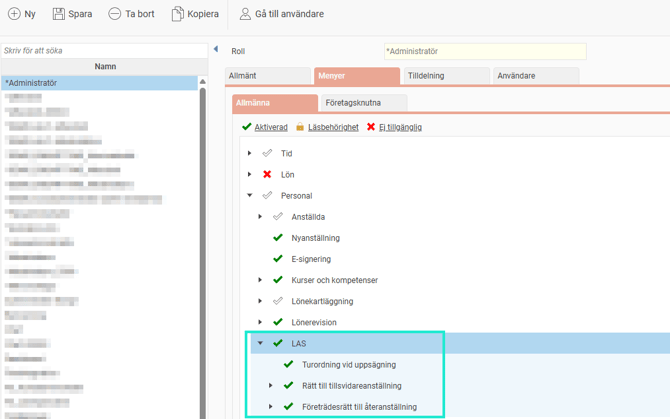Expand the Kurser och kompetenser node
The image size is (670, 419).
click(260, 280)
